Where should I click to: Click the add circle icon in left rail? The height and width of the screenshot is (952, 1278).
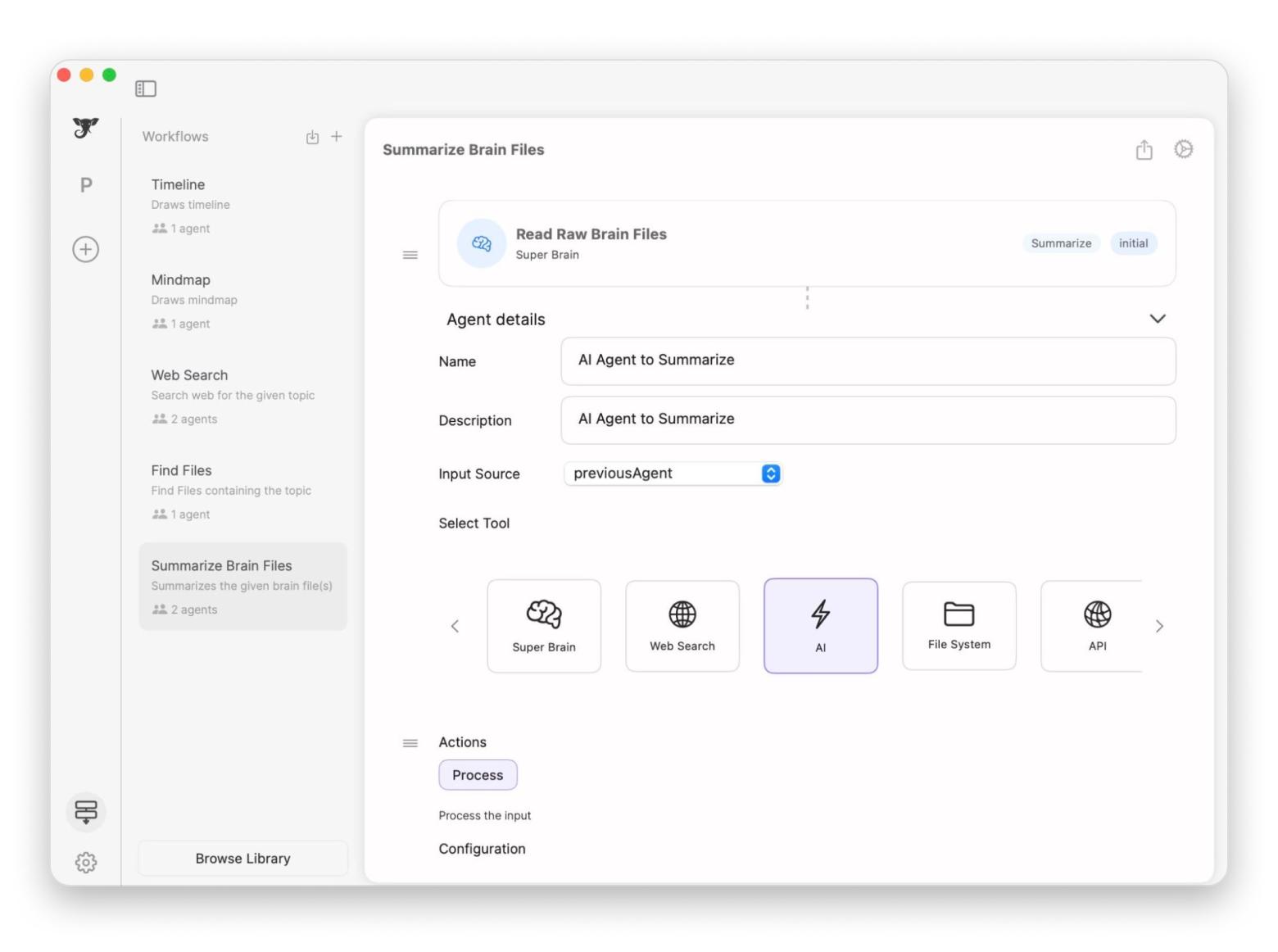85,249
